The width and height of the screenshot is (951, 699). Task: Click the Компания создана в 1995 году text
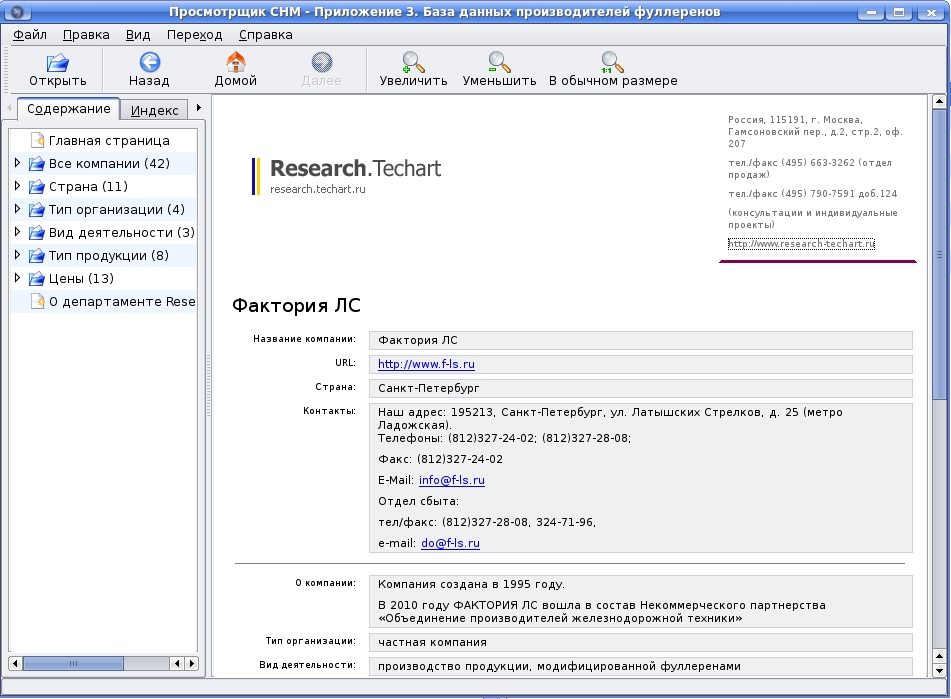(x=471, y=584)
